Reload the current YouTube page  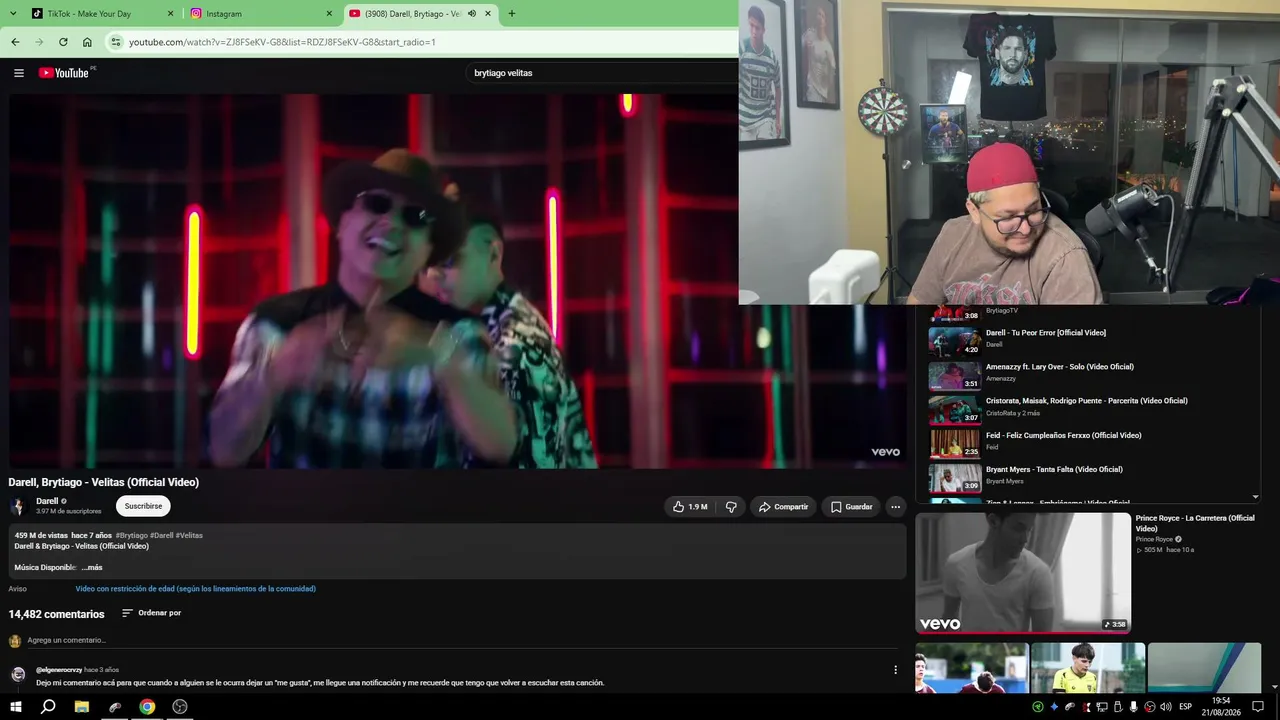[x=63, y=42]
